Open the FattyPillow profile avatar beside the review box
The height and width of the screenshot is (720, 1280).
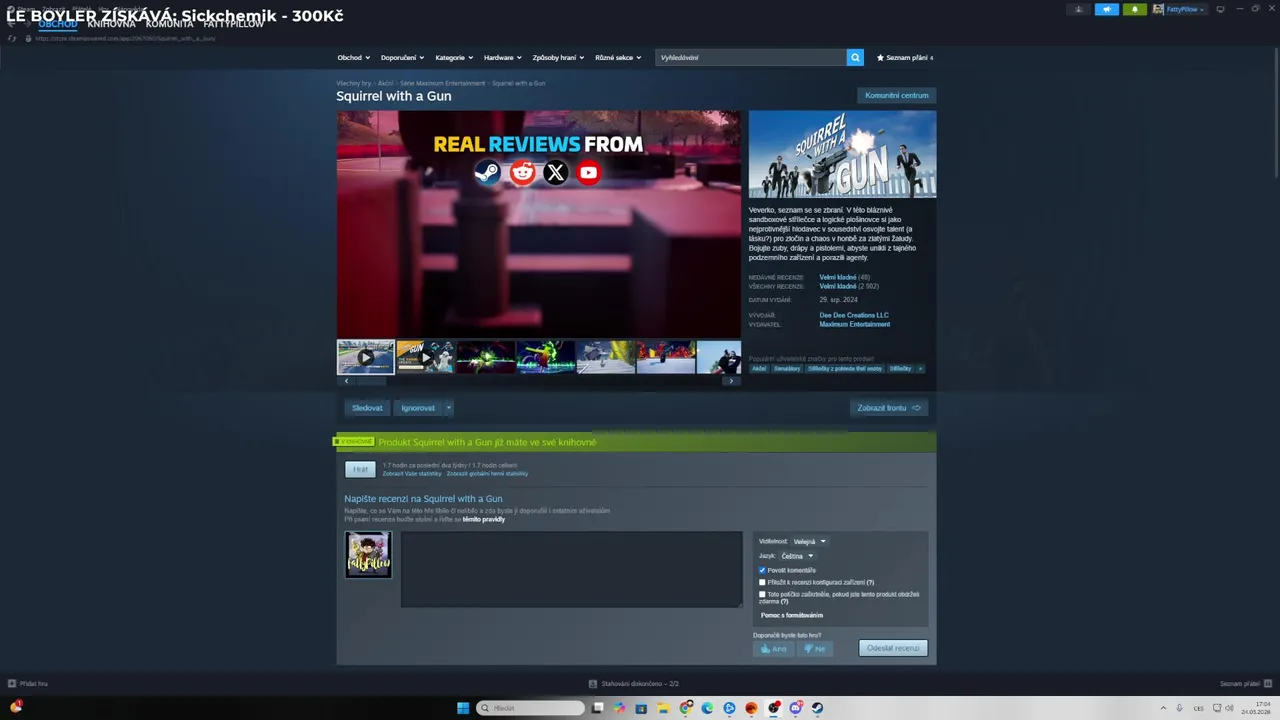368,554
